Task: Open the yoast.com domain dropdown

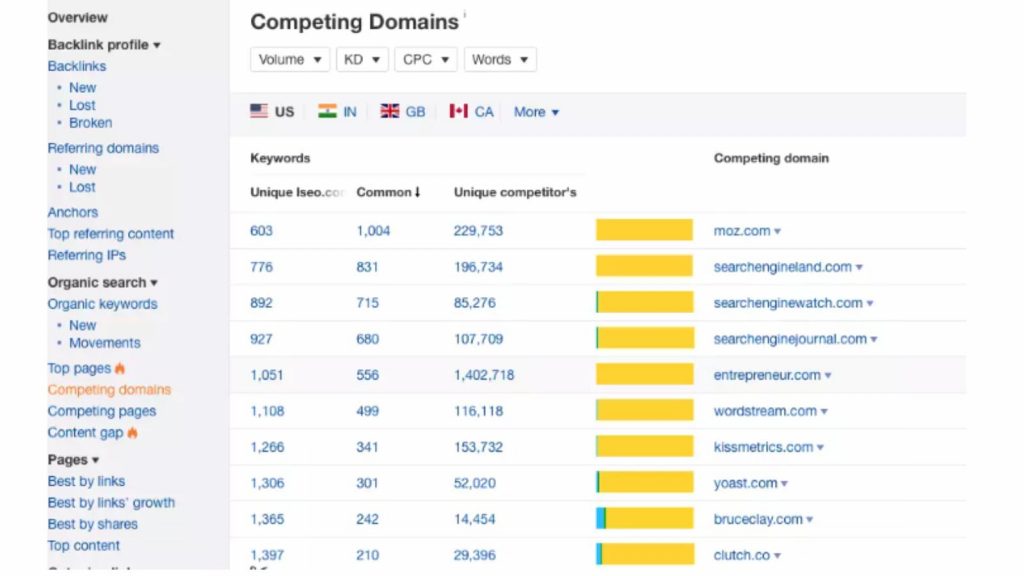Action: pyautogui.click(x=784, y=484)
